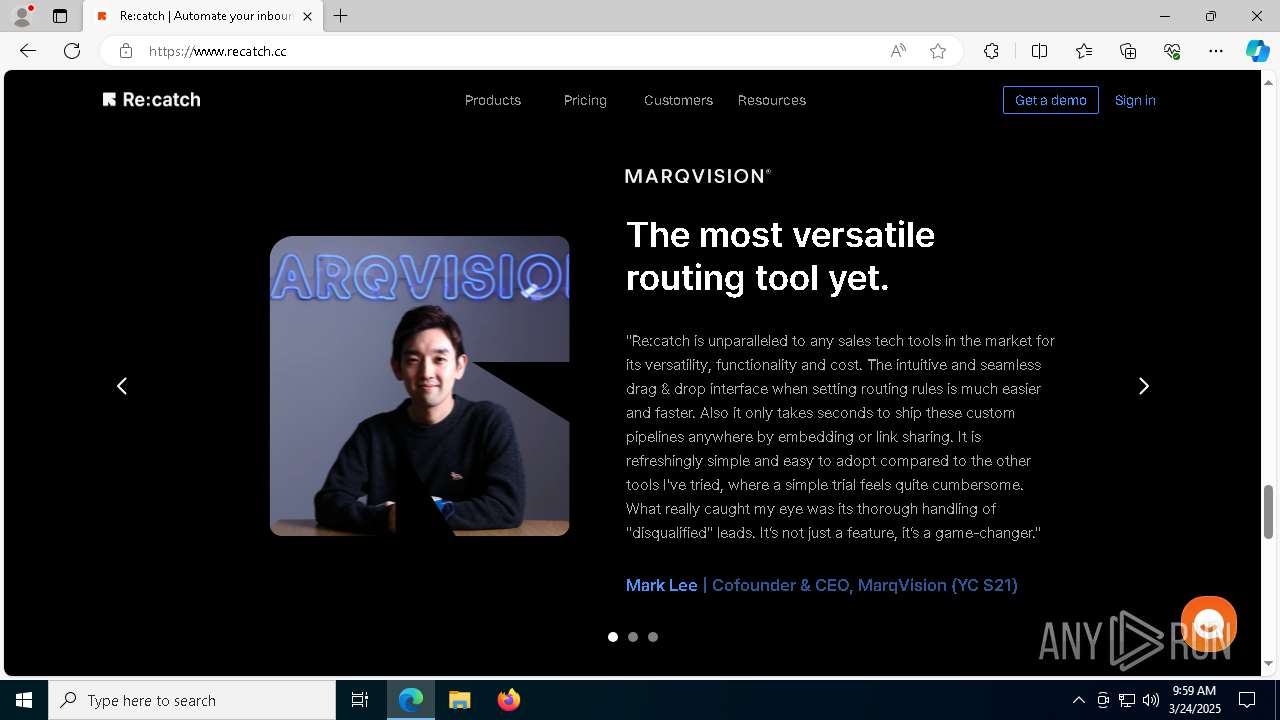Refresh the current page
Viewport: 1280px width, 720px height.
(x=72, y=51)
